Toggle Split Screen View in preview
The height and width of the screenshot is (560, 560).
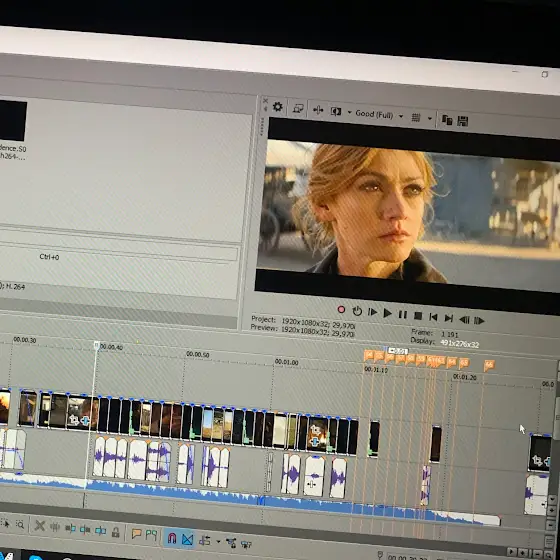[336, 111]
